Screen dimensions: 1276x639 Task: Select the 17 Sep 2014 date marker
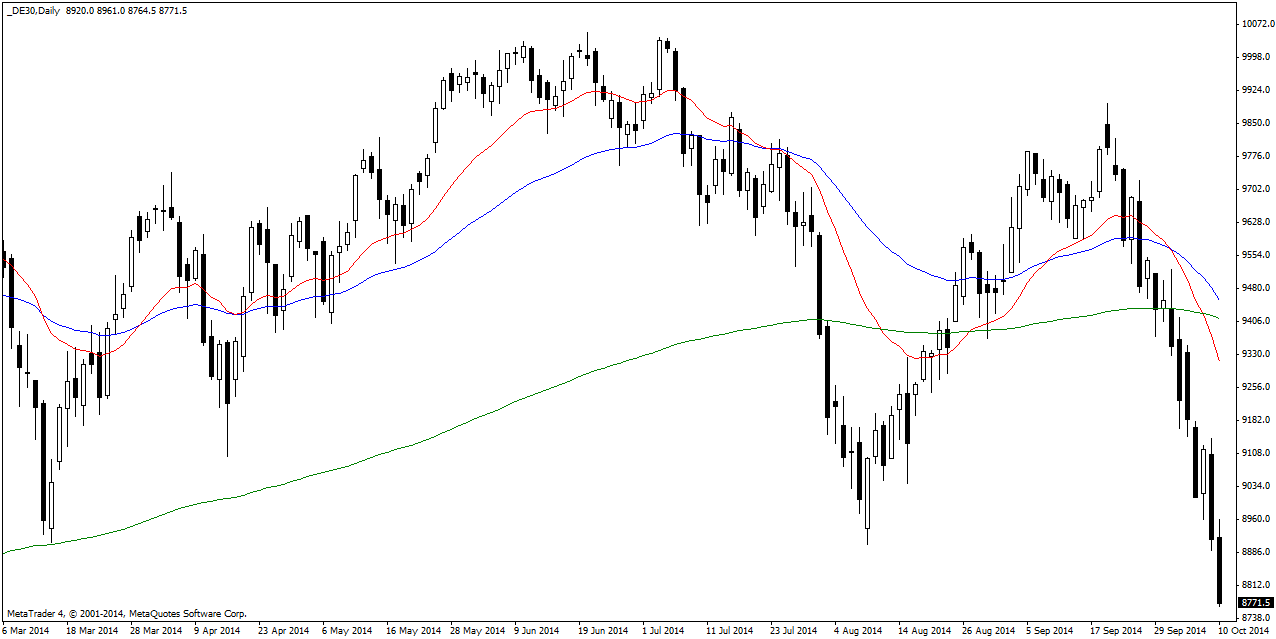coord(1115,631)
